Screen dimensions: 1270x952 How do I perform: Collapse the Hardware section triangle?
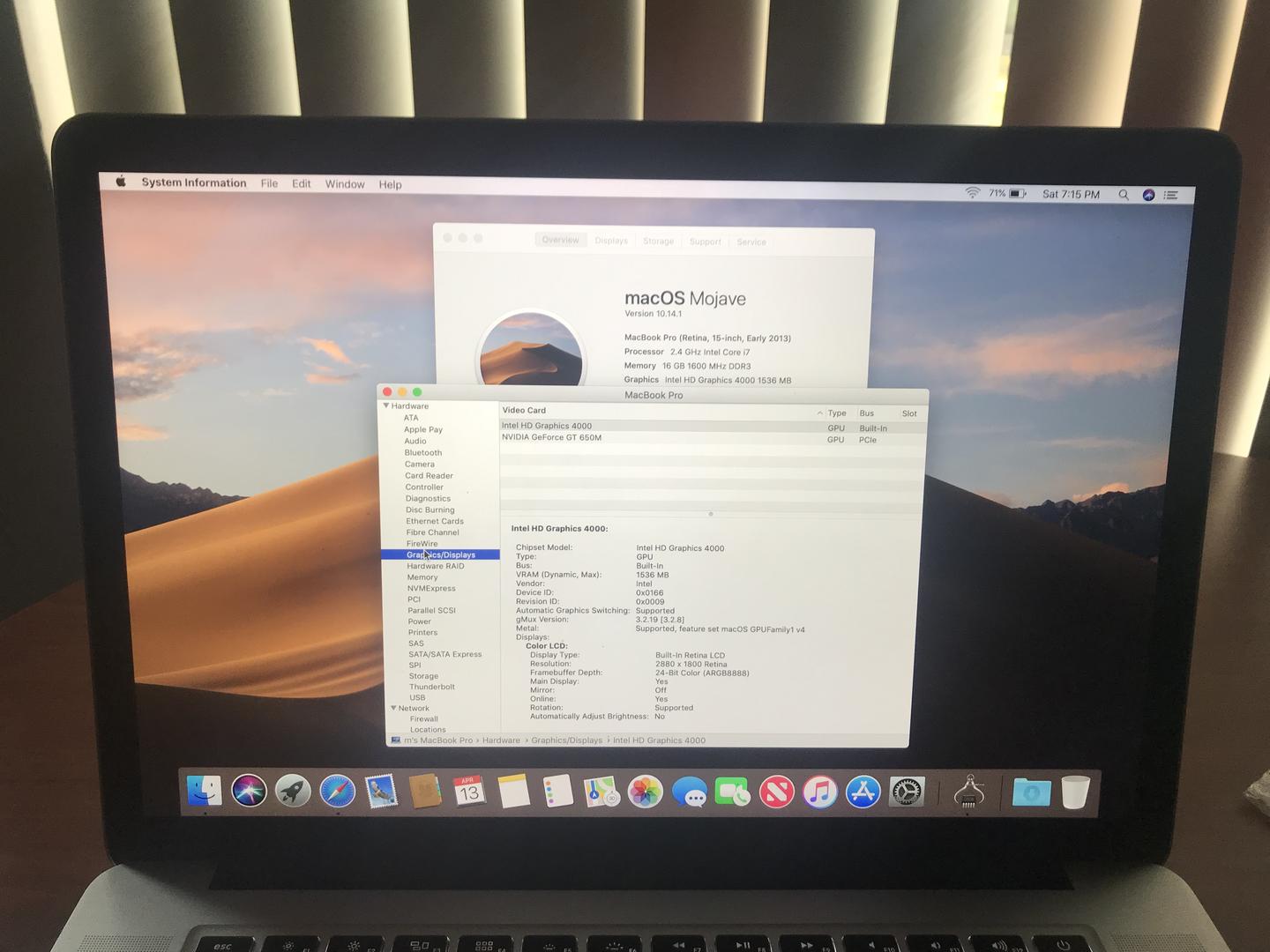click(385, 405)
